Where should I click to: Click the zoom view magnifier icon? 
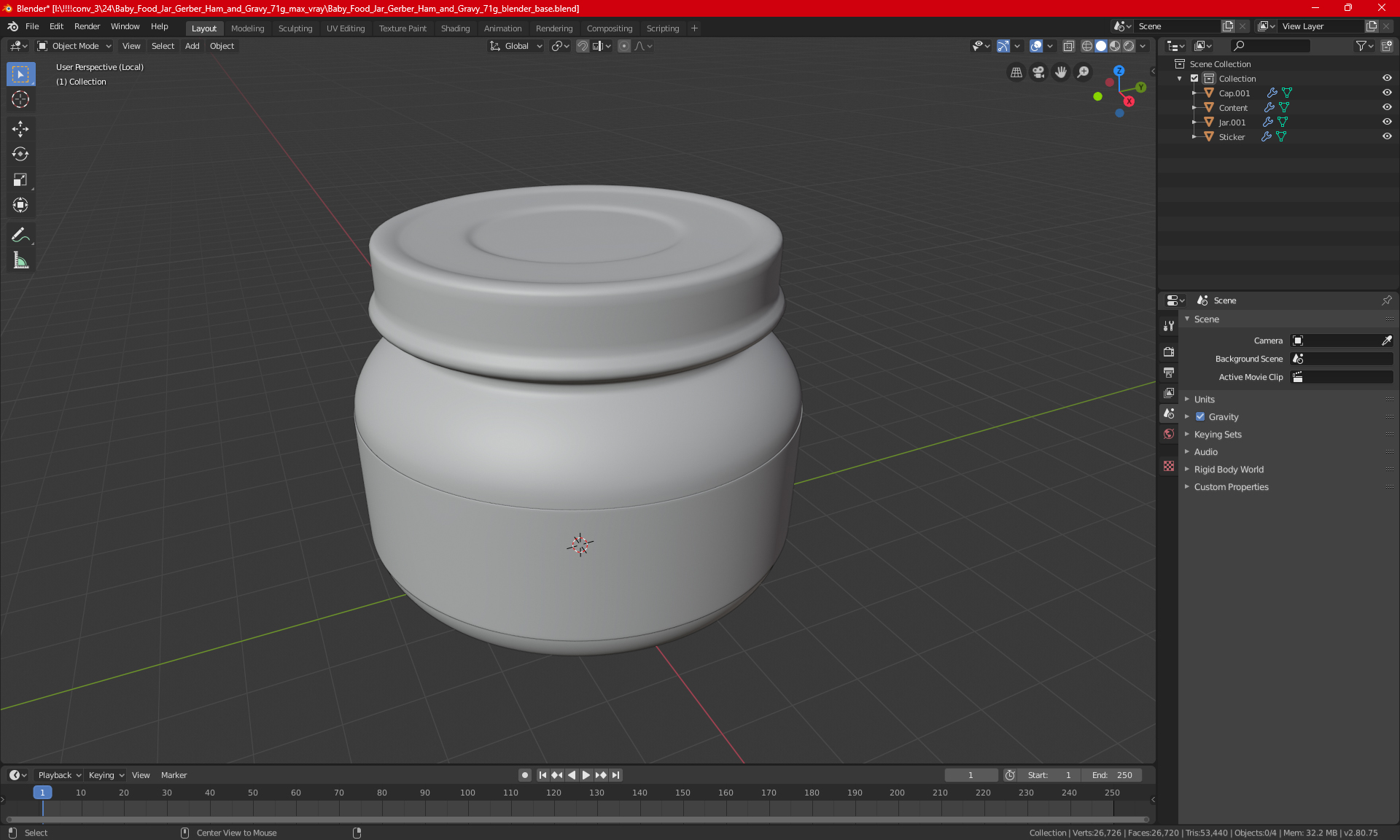pos(1084,72)
